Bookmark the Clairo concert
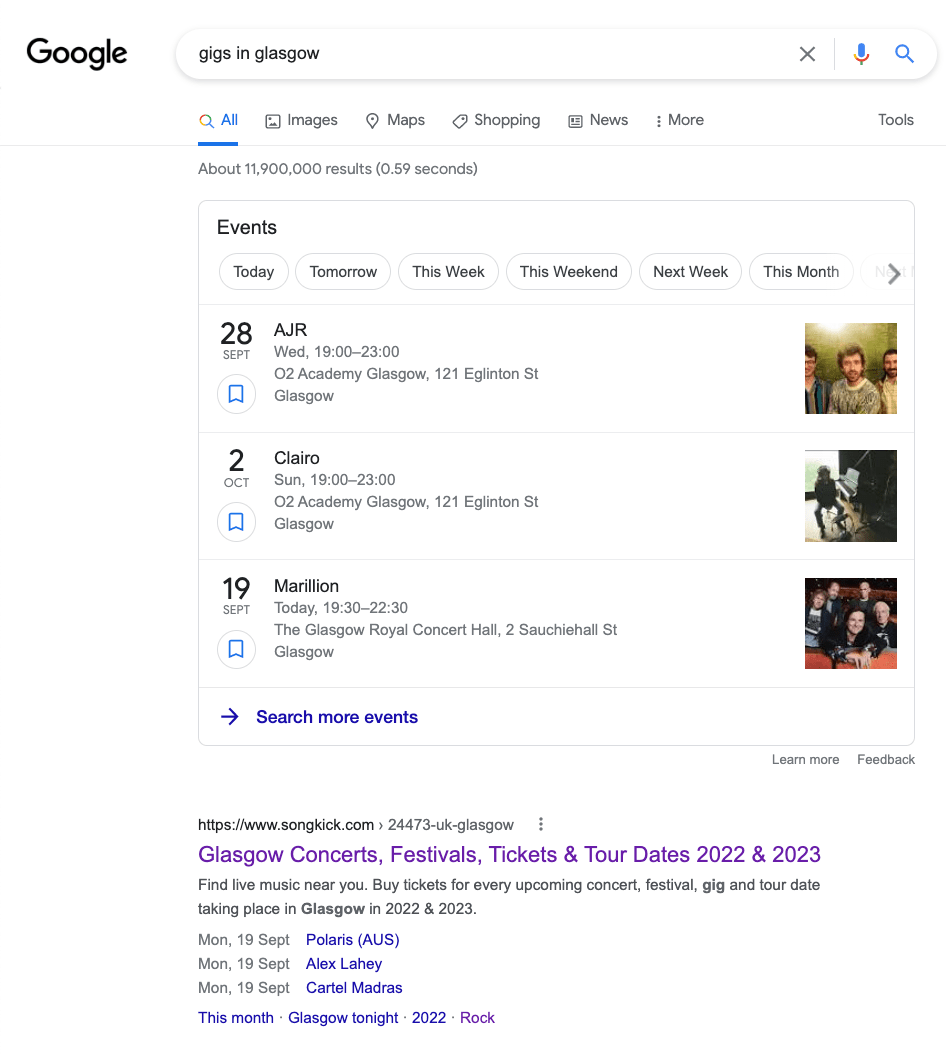This screenshot has width=946, height=1054. (x=236, y=521)
